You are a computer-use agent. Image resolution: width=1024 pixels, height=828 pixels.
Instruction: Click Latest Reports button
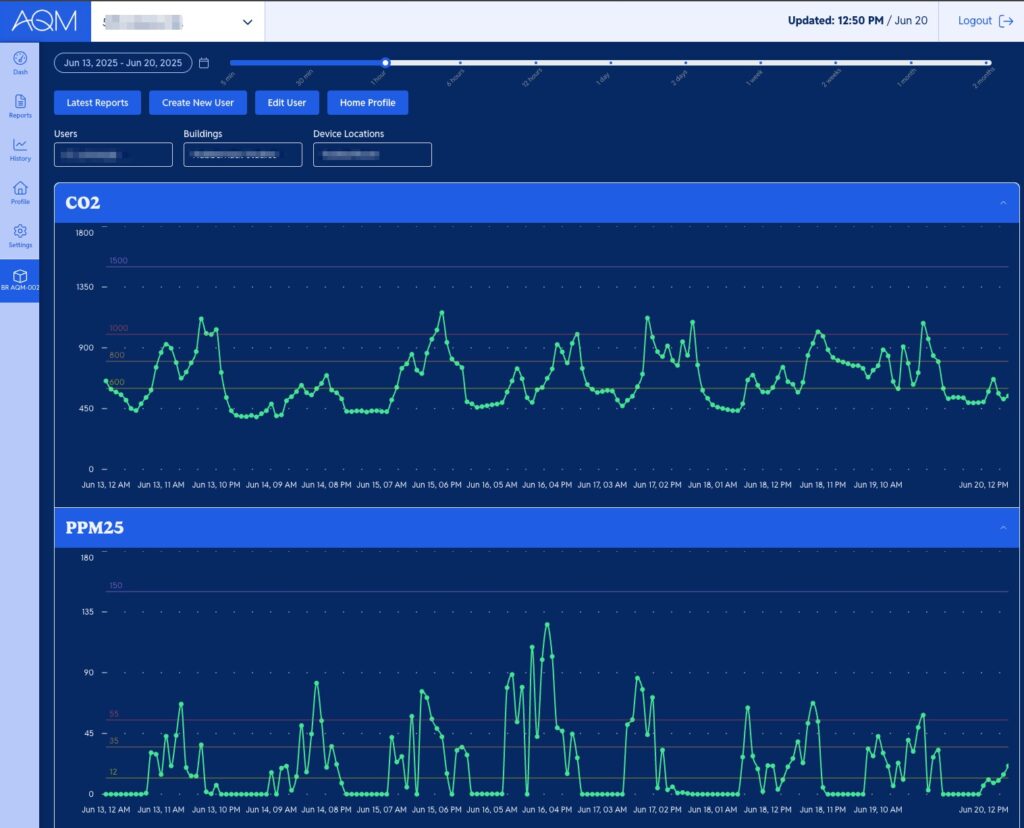97,103
